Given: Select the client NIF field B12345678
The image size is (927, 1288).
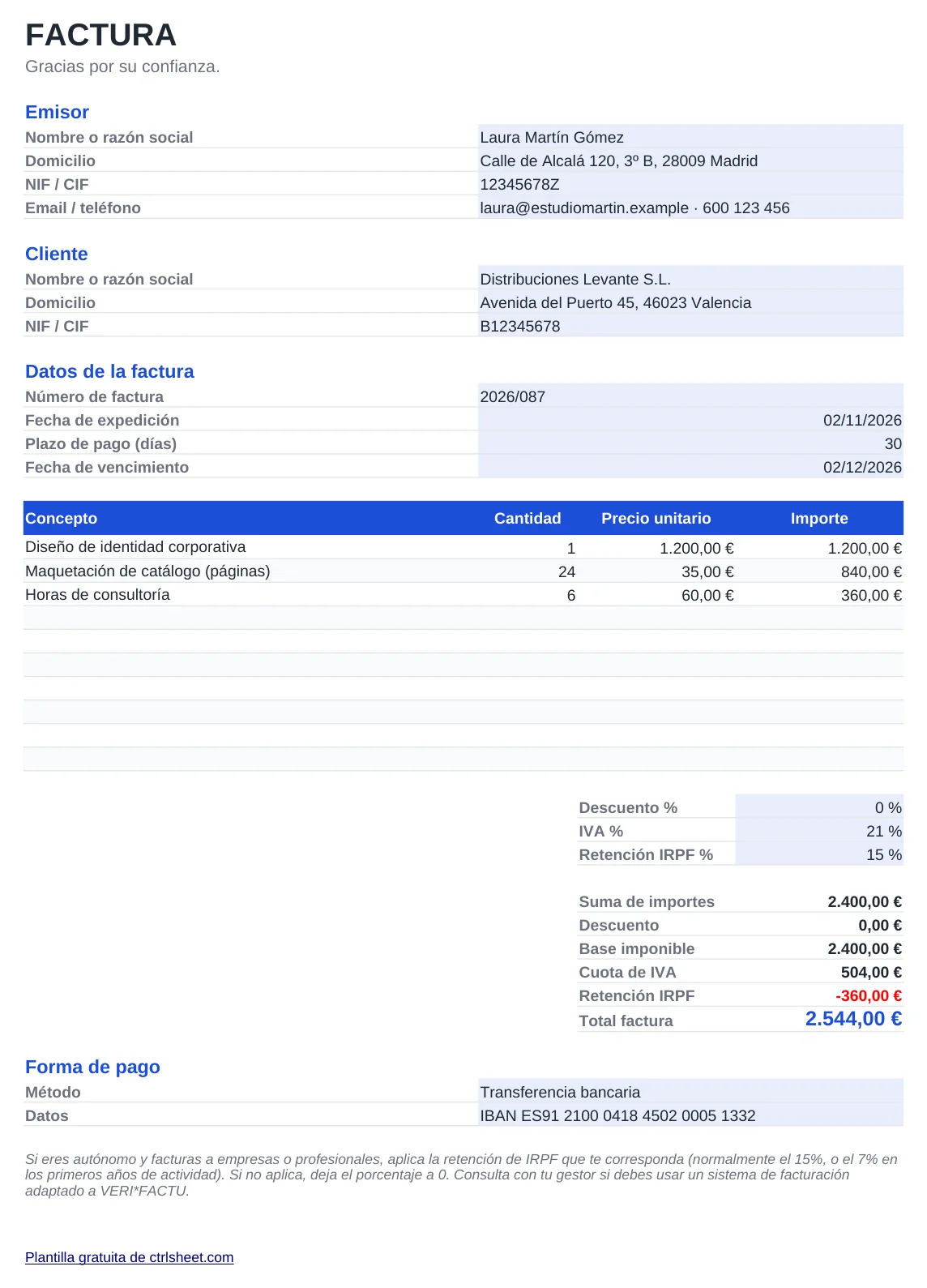Looking at the screenshot, I should point(690,326).
